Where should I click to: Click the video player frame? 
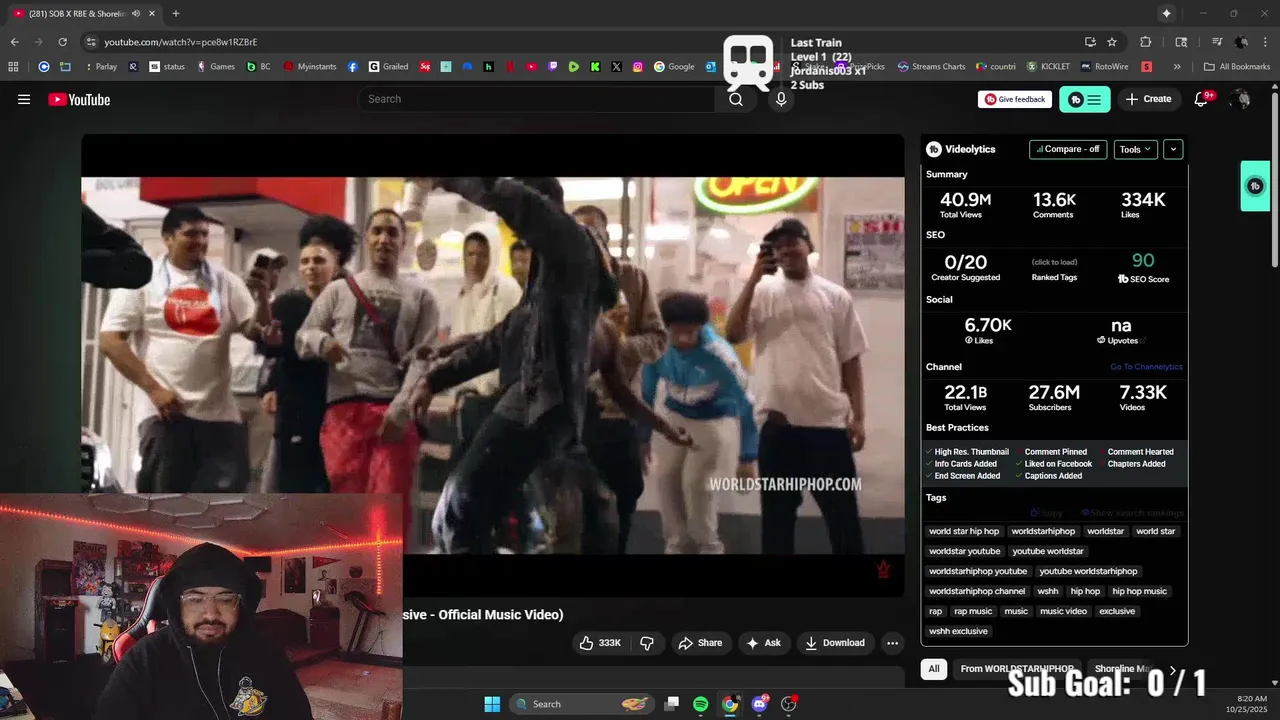(x=492, y=366)
